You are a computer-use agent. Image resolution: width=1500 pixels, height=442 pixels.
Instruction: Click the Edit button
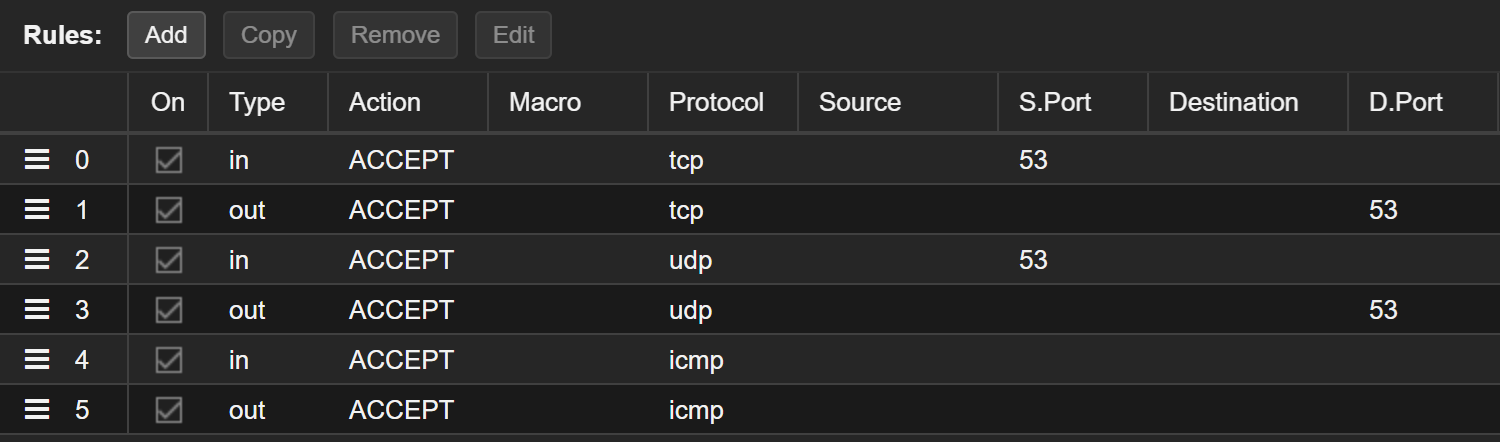point(513,35)
